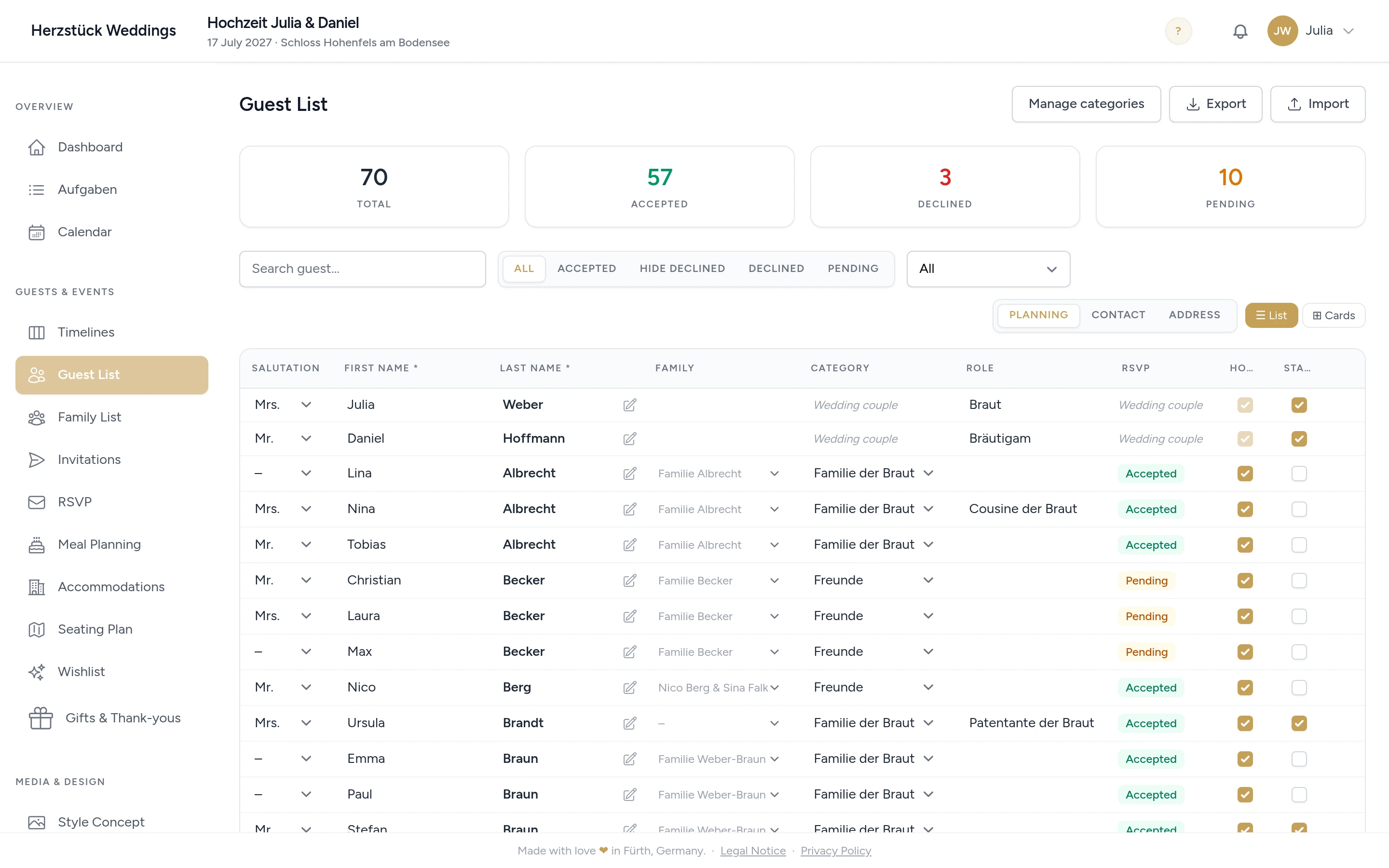This screenshot has height=868, width=1389.
Task: Click the Pending RSVP badge for Max Becker
Action: (x=1146, y=652)
